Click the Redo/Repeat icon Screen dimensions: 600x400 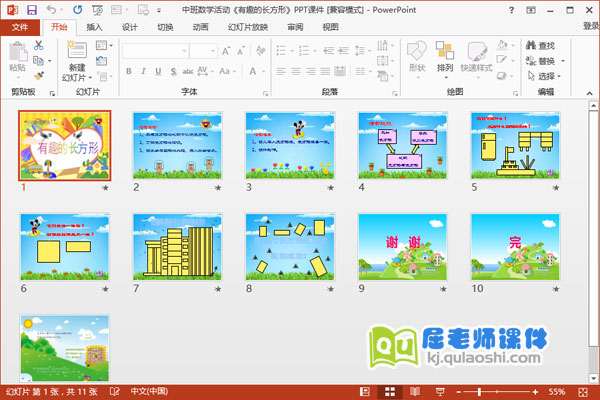tap(78, 10)
